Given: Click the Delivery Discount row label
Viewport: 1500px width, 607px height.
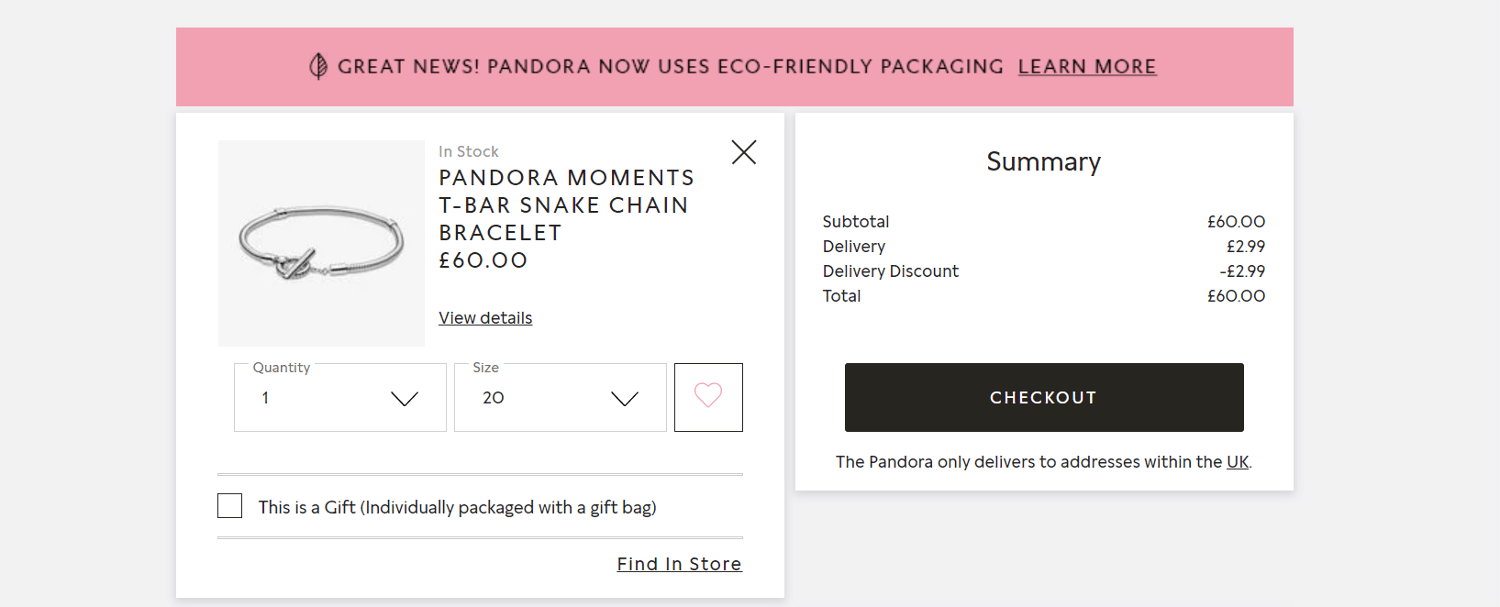Looking at the screenshot, I should 890,271.
